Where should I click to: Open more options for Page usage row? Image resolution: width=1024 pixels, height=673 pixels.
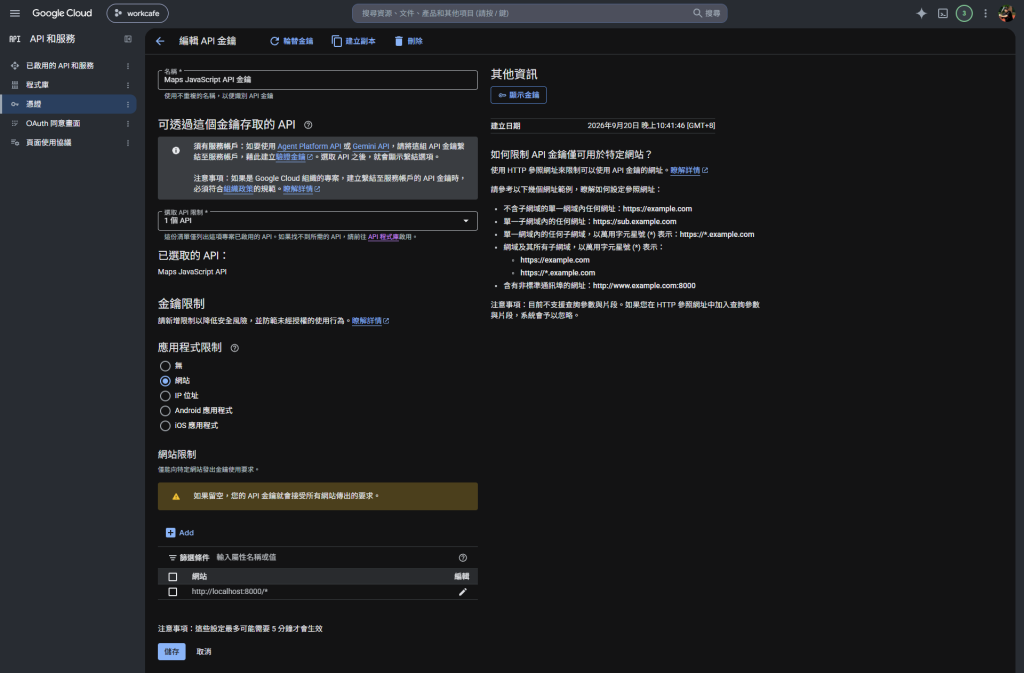(127, 142)
